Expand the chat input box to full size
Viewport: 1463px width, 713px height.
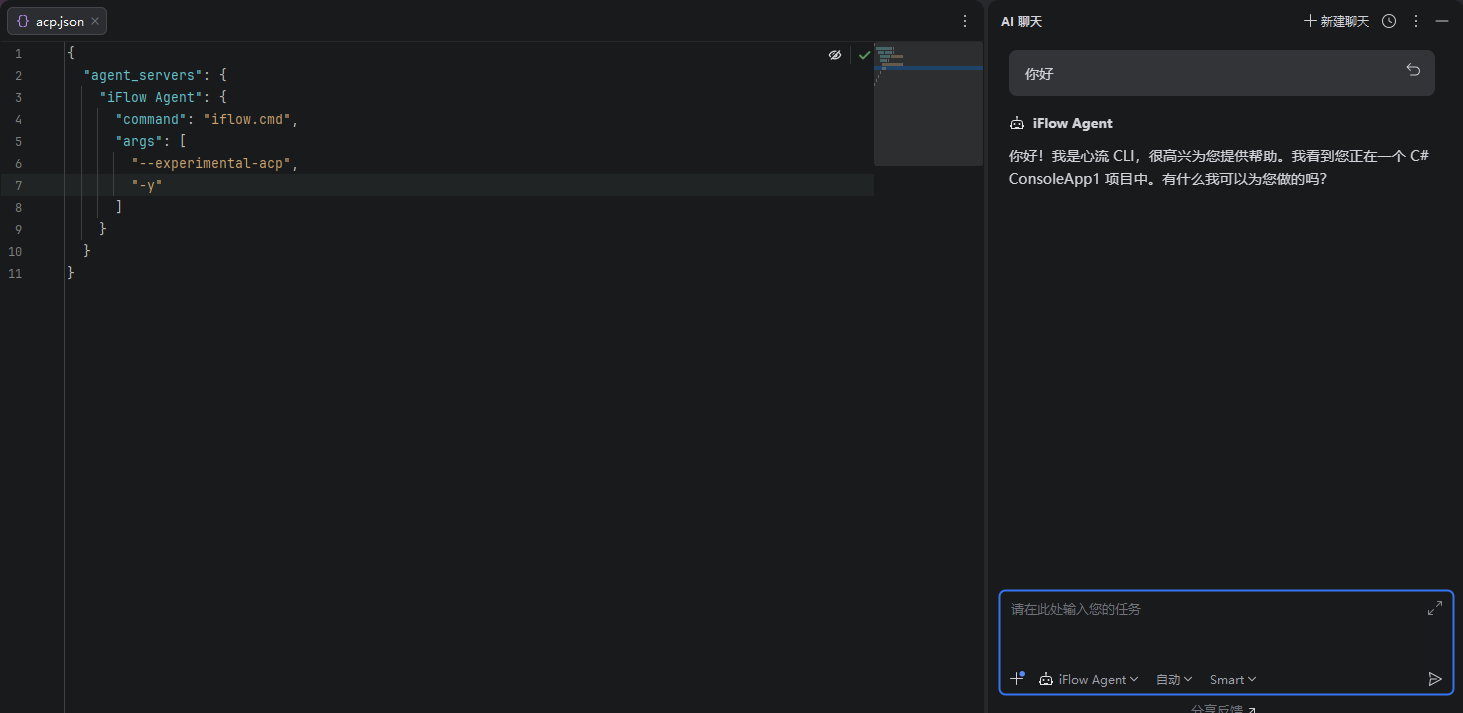click(1435, 608)
